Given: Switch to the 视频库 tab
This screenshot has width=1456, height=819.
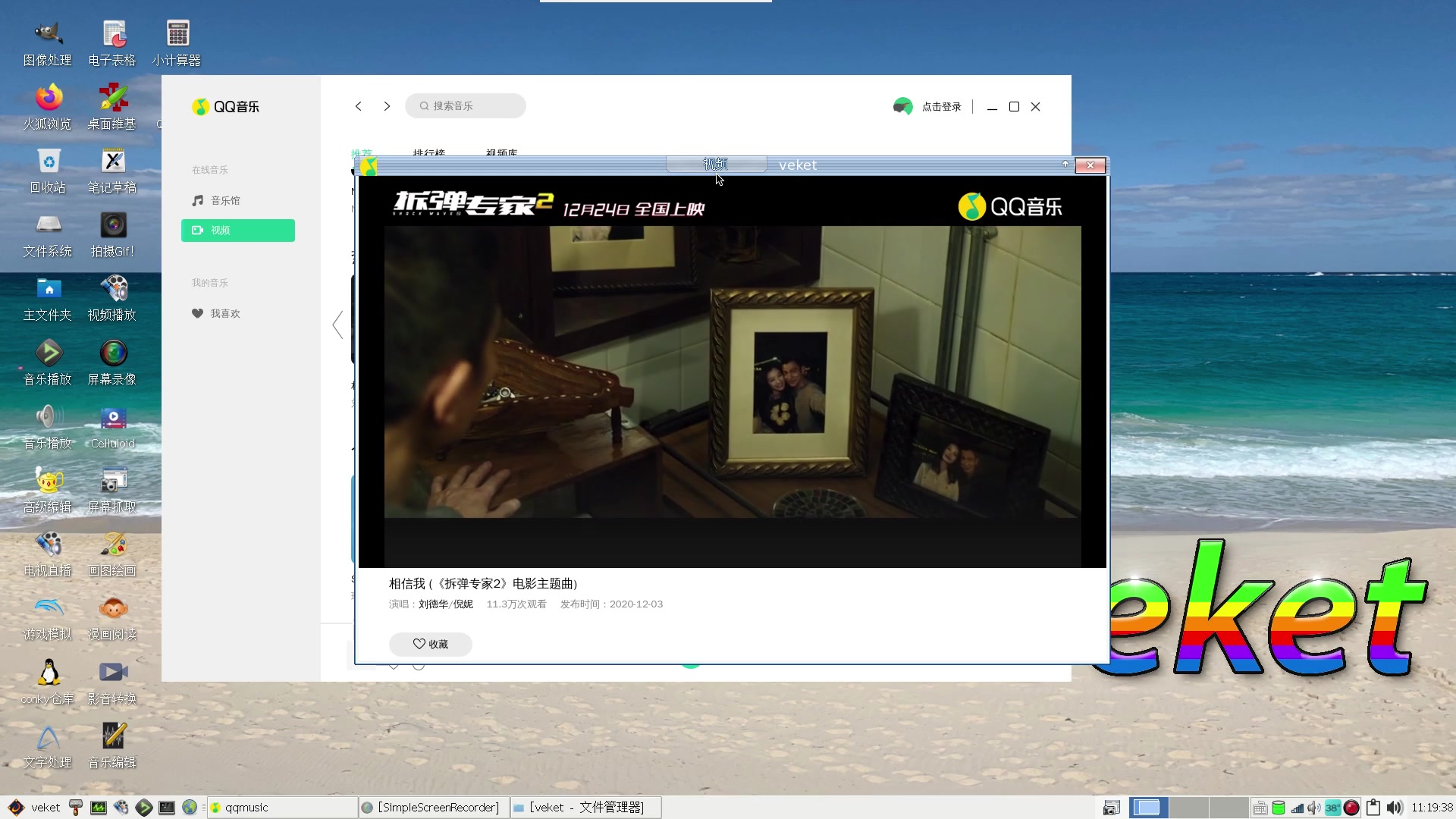Looking at the screenshot, I should pos(501,152).
